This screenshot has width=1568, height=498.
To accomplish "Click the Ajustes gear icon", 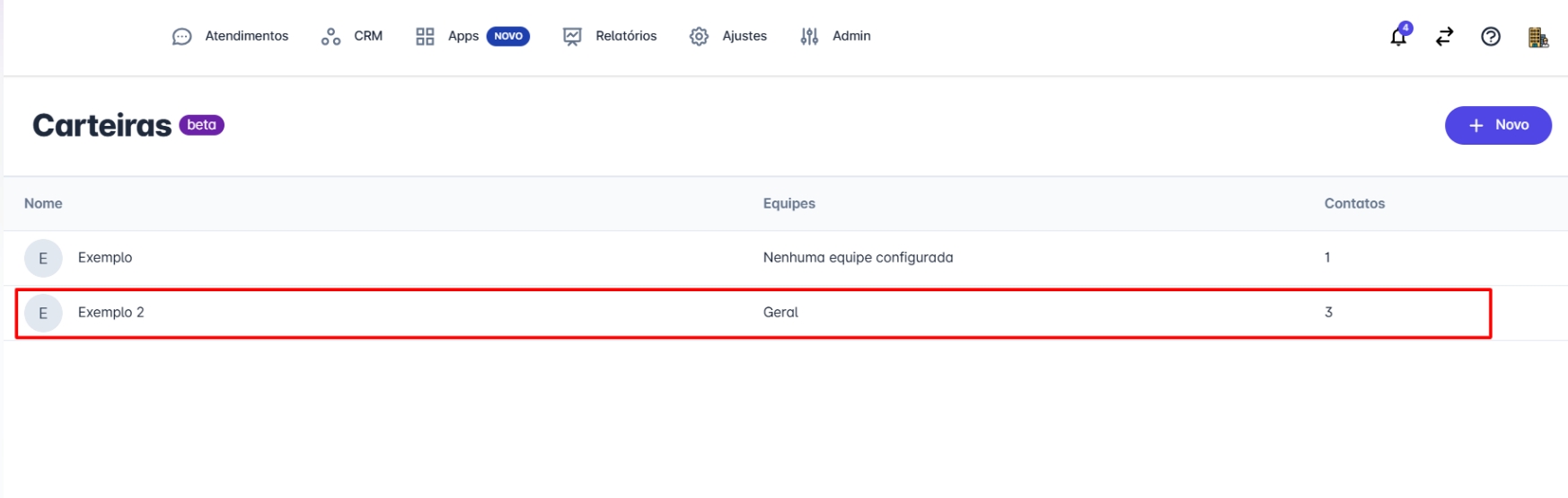I will tap(699, 37).
